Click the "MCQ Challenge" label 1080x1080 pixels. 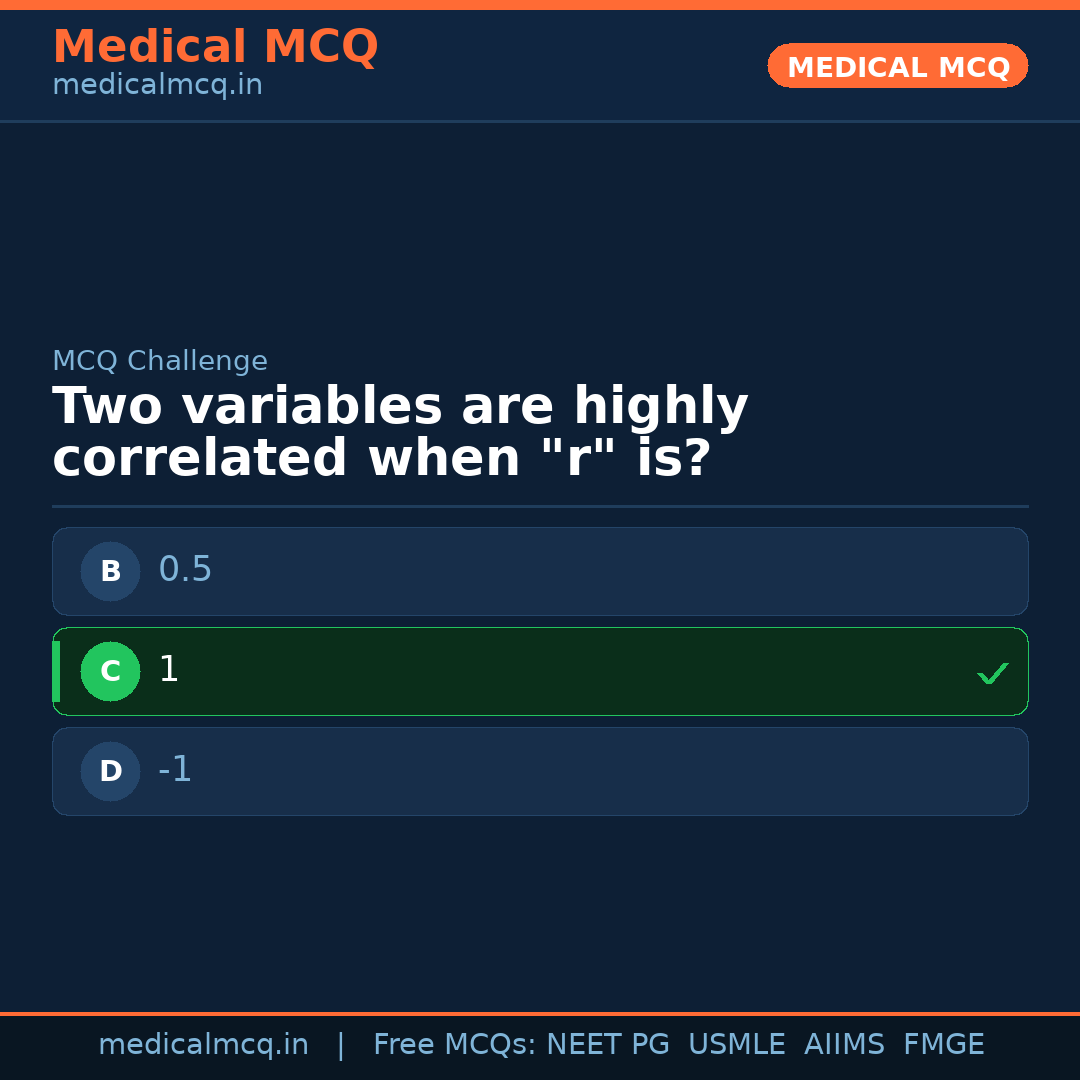(160, 361)
